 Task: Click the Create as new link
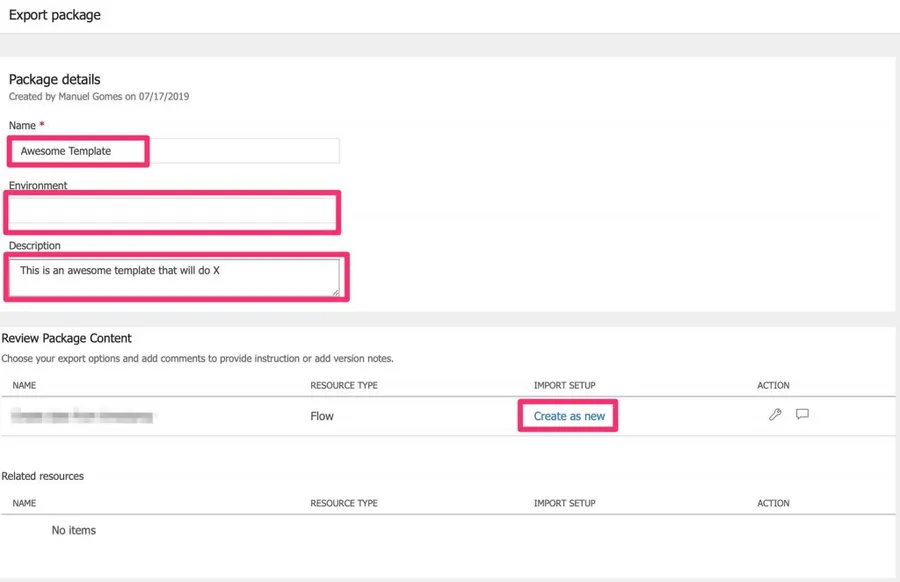click(569, 416)
